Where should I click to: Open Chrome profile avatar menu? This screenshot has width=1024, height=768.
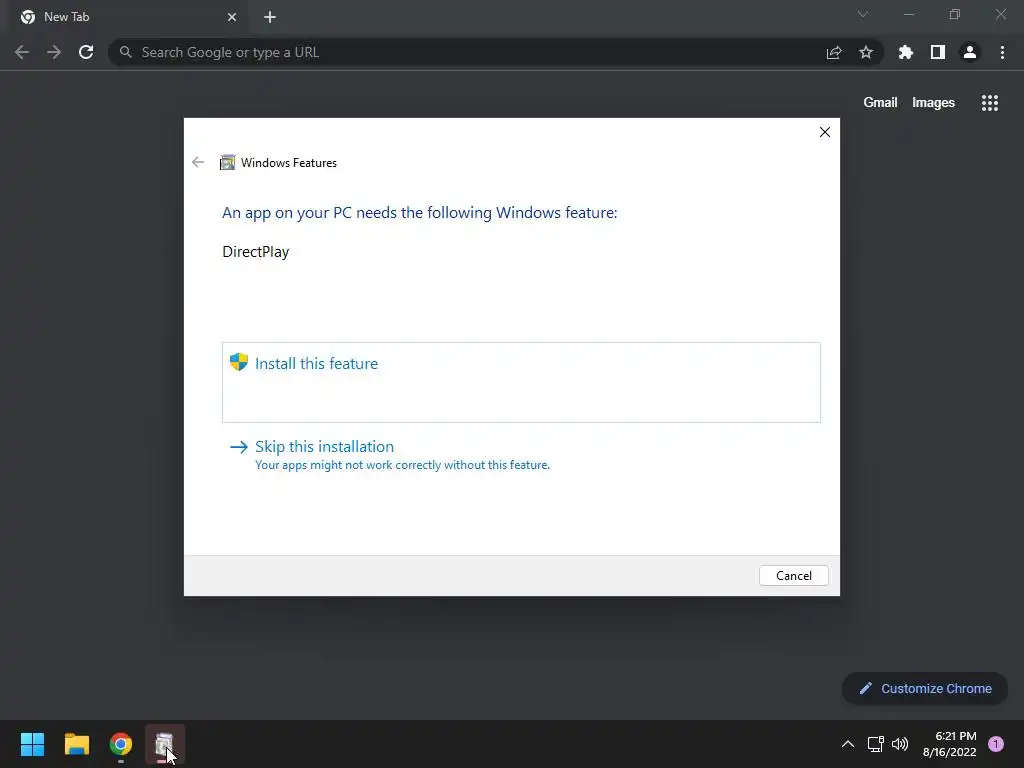tap(970, 52)
